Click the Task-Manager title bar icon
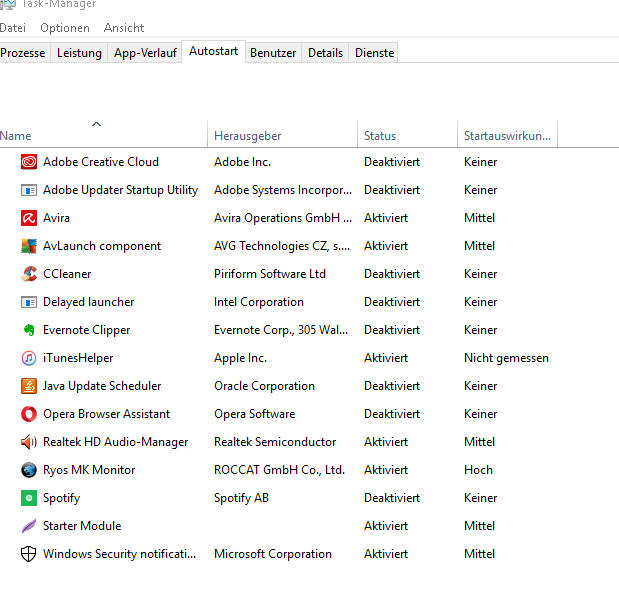The height and width of the screenshot is (592, 619). [x=8, y=4]
